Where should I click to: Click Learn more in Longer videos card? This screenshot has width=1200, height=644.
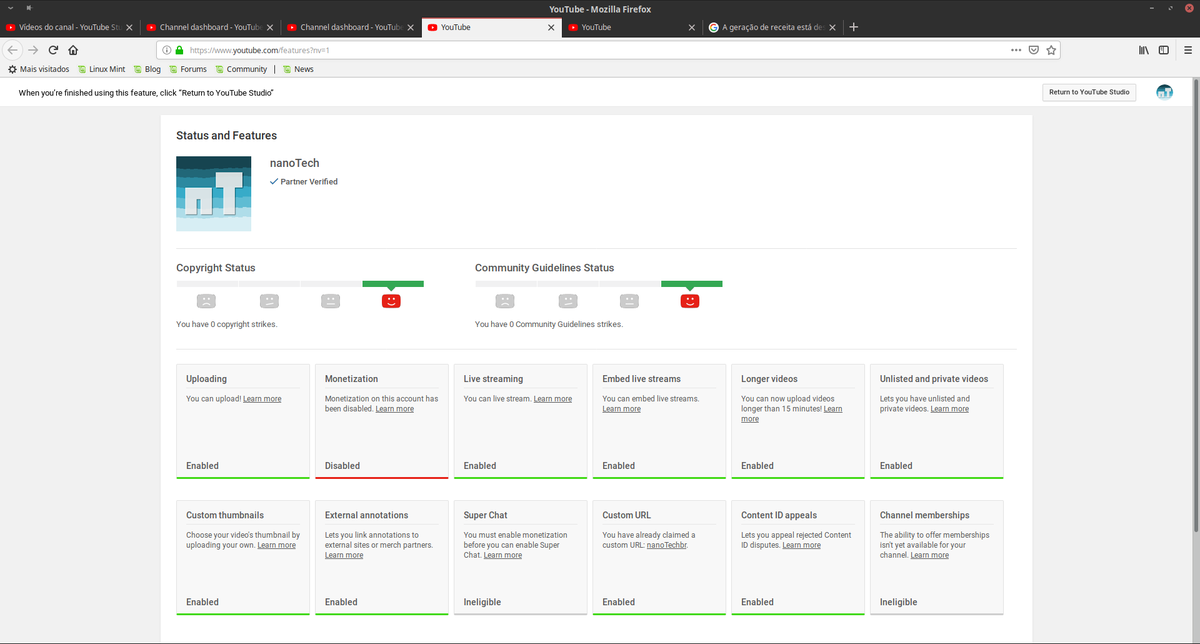pyautogui.click(x=792, y=414)
